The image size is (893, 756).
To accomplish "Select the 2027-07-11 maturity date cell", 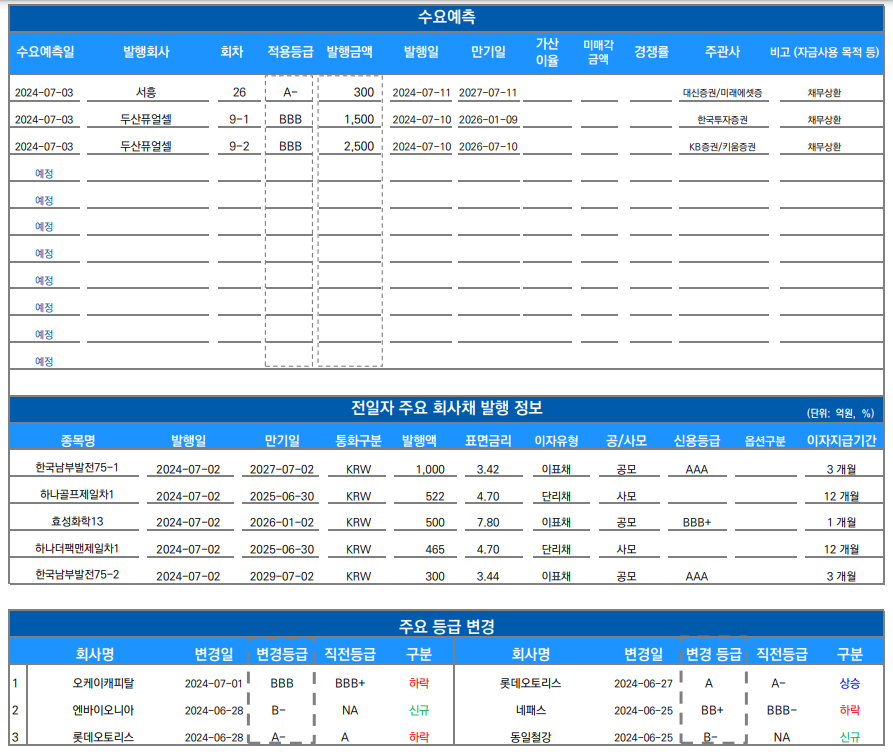I will (487, 93).
